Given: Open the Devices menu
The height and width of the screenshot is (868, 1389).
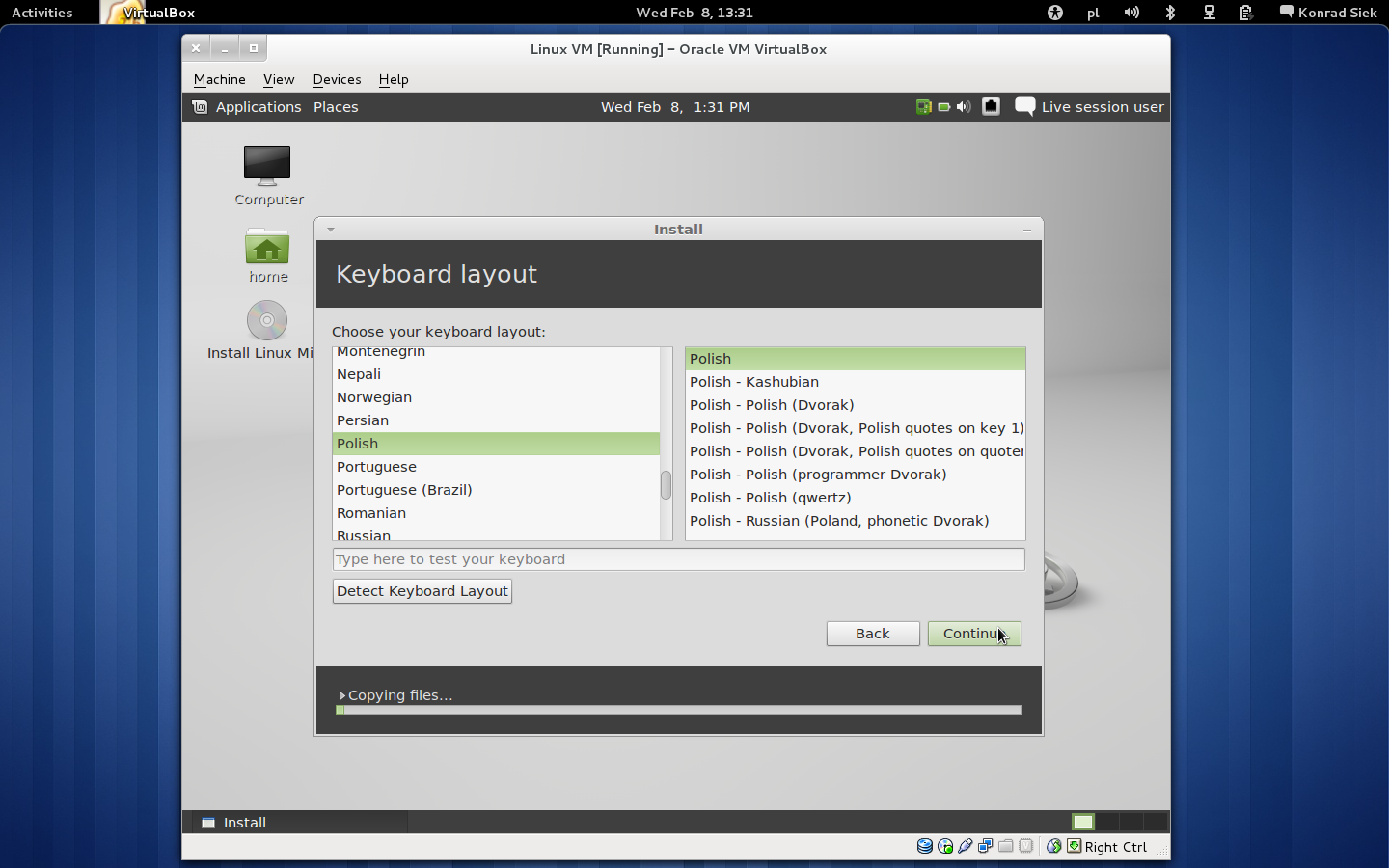Looking at the screenshot, I should (337, 79).
